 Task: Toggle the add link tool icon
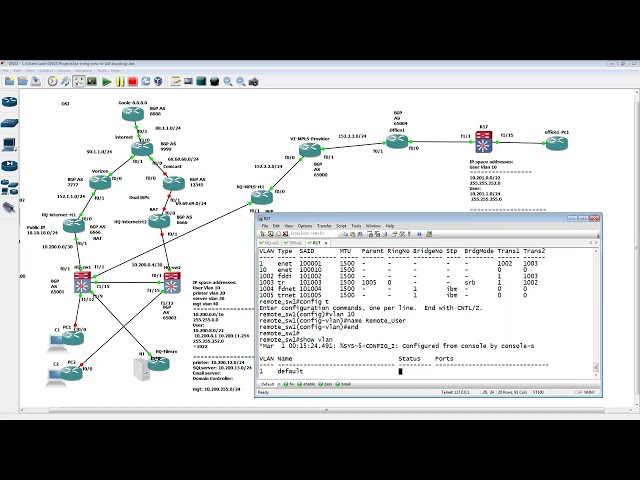(78, 82)
